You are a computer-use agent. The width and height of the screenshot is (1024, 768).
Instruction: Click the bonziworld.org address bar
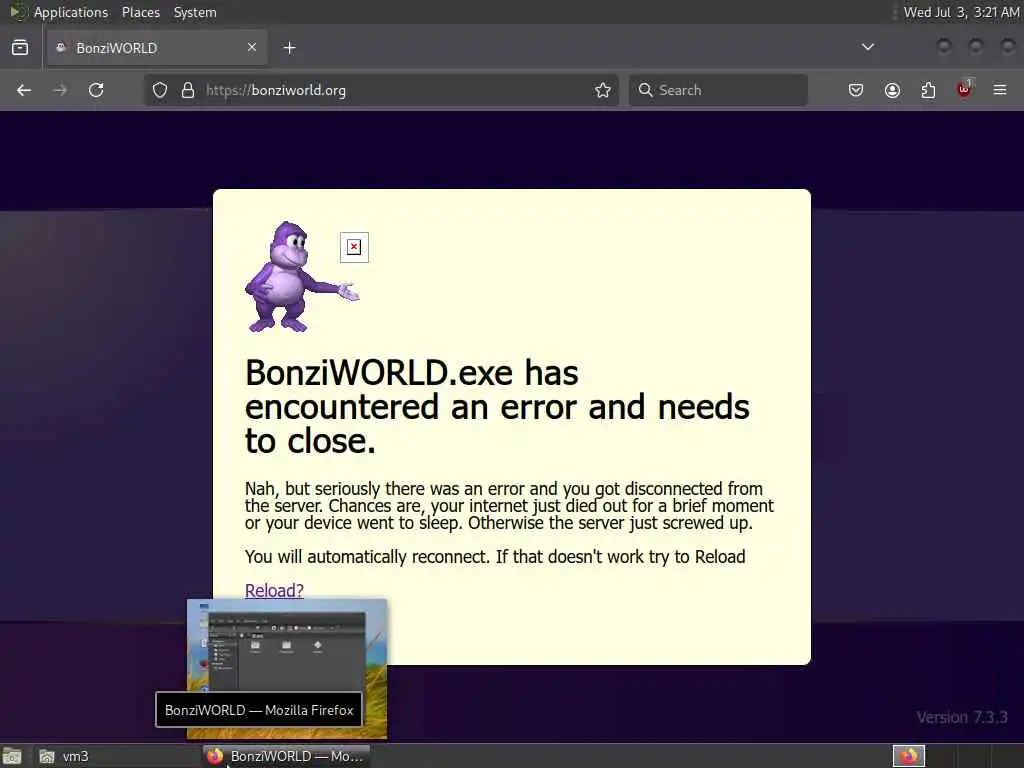pyautogui.click(x=381, y=90)
